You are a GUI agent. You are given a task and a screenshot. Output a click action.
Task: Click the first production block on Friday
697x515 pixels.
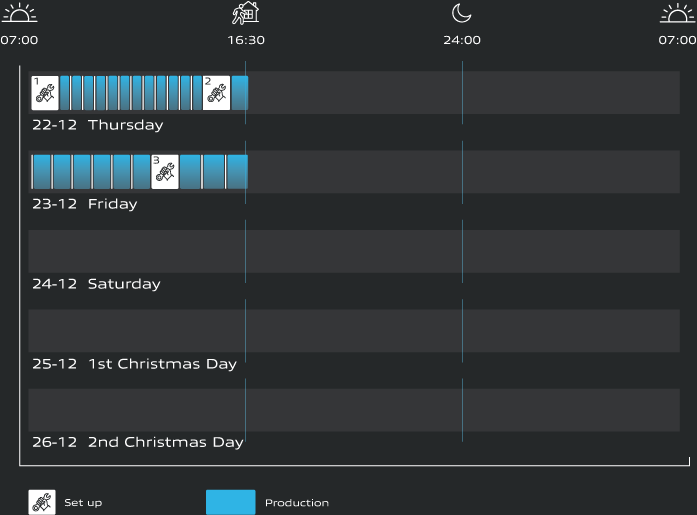41,172
